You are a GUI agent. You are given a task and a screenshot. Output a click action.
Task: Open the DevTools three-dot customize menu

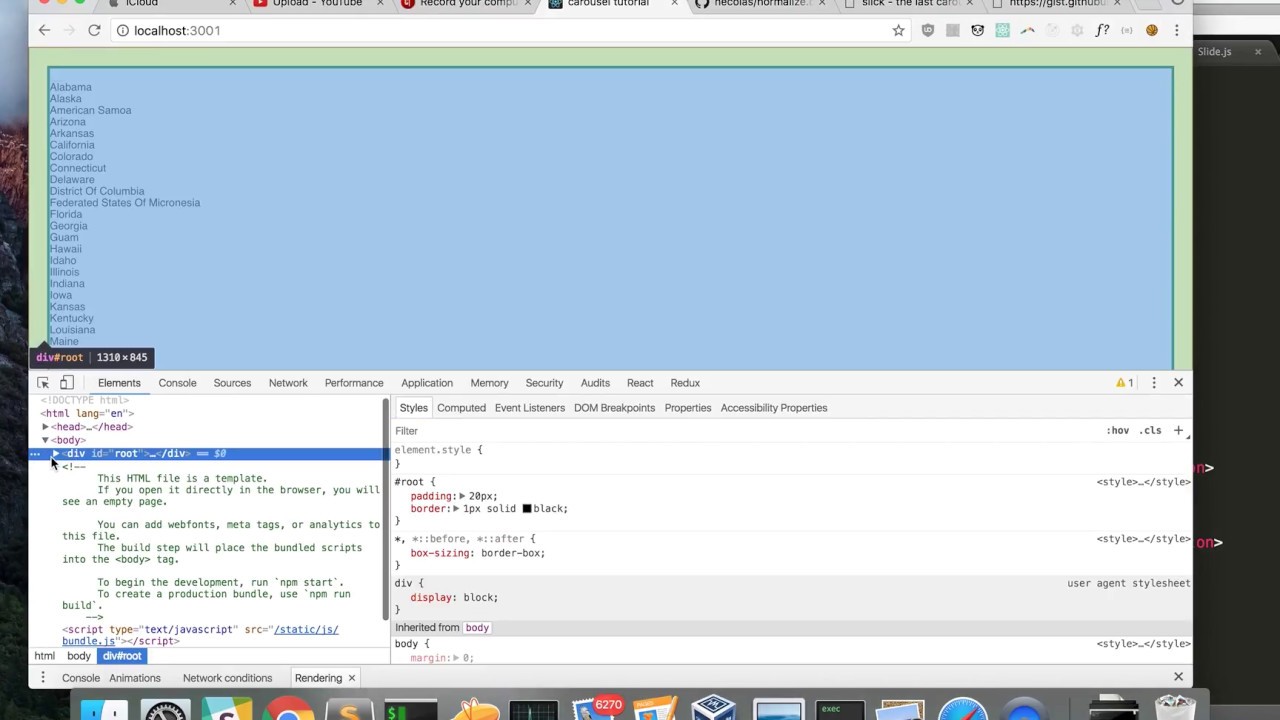[1154, 383]
